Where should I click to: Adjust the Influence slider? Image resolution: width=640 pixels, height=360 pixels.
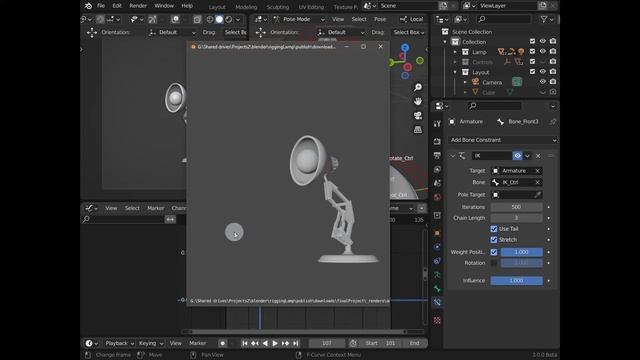[x=516, y=280]
